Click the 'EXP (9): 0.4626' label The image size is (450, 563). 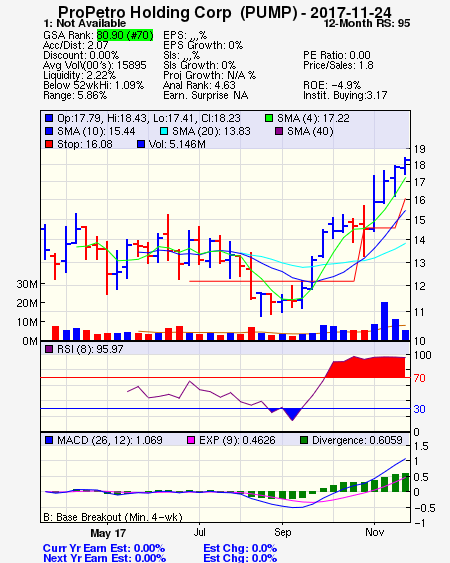click(x=237, y=440)
